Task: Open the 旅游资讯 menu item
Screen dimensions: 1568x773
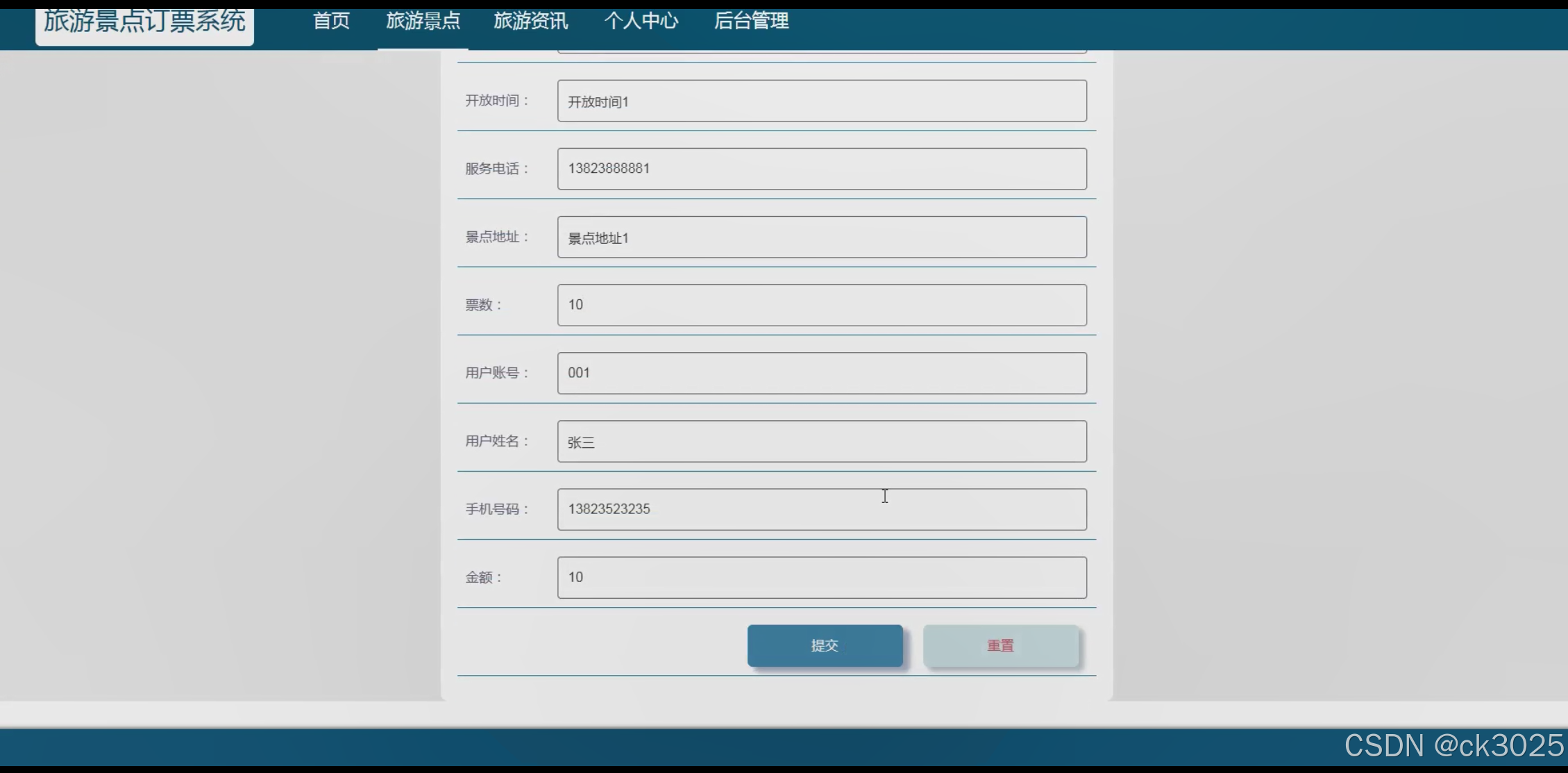Action: [530, 22]
